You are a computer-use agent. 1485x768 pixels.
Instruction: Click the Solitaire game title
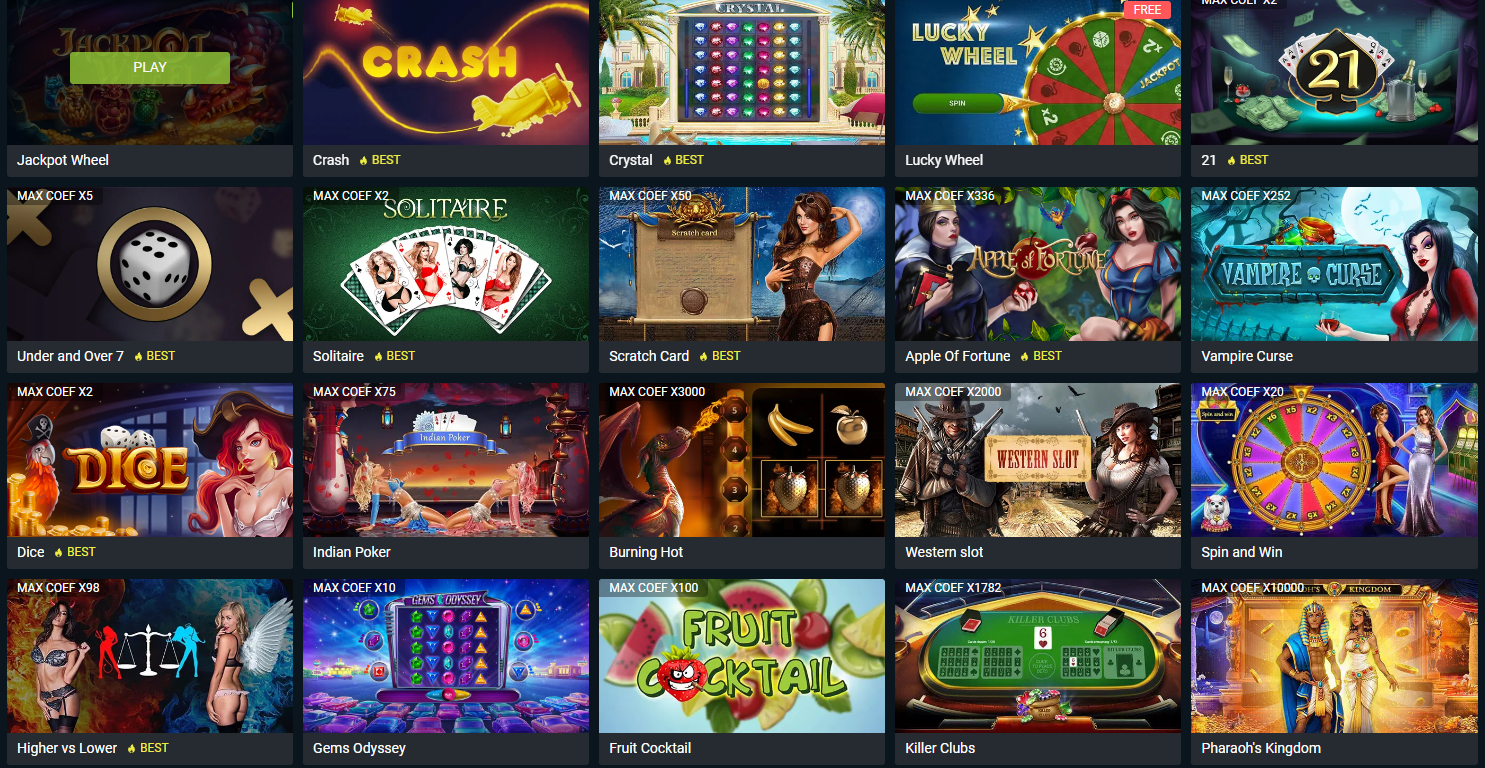pos(338,356)
